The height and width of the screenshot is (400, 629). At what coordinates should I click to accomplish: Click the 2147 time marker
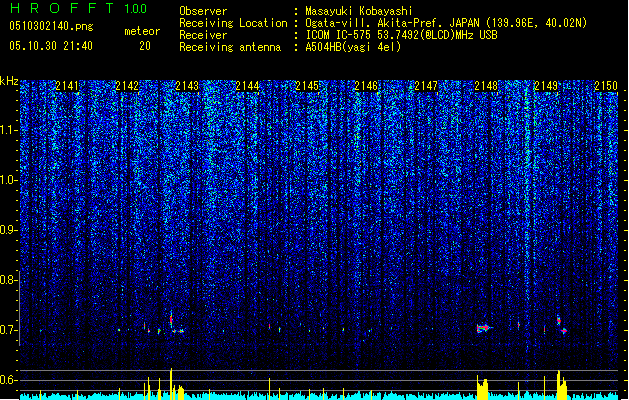[x=426, y=86]
